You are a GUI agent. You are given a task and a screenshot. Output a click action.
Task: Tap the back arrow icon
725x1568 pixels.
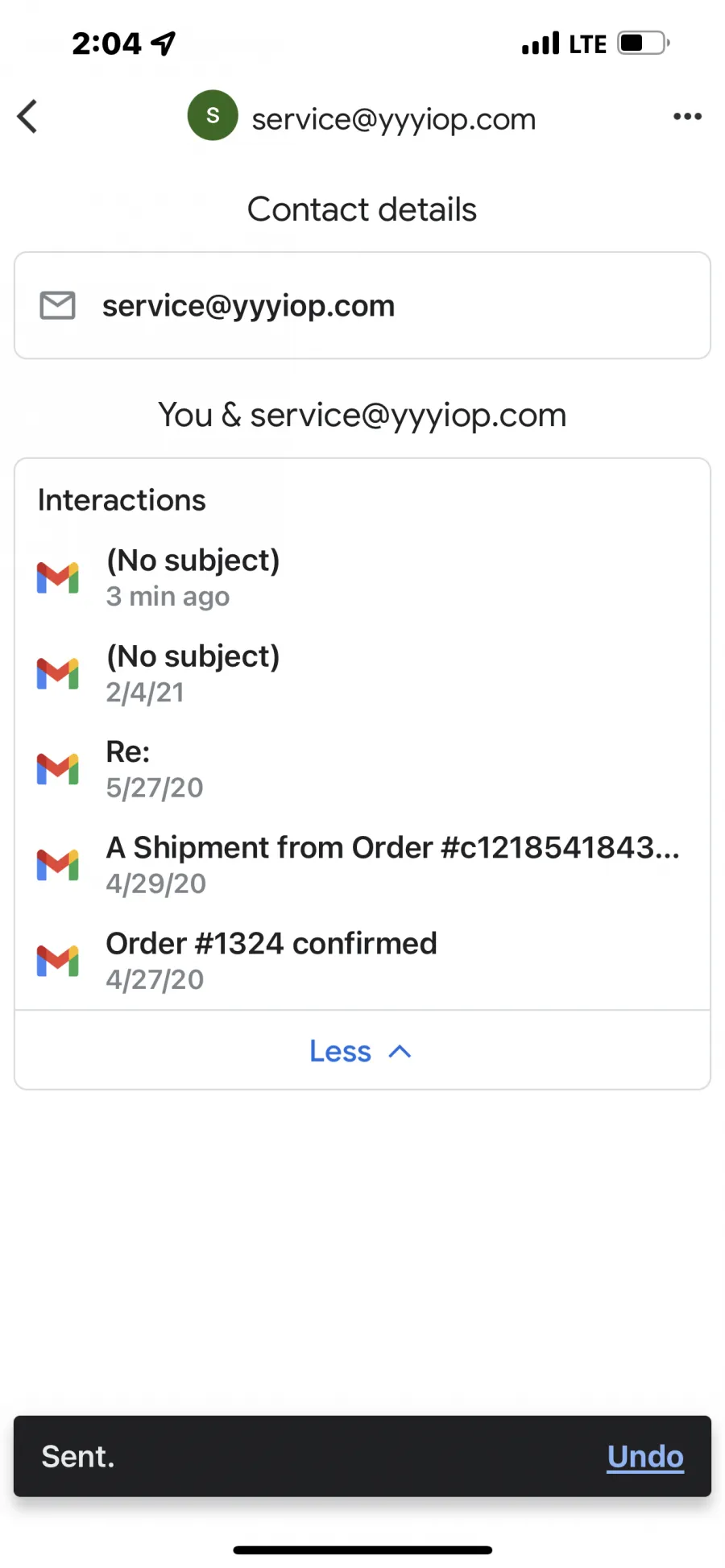coord(27,117)
